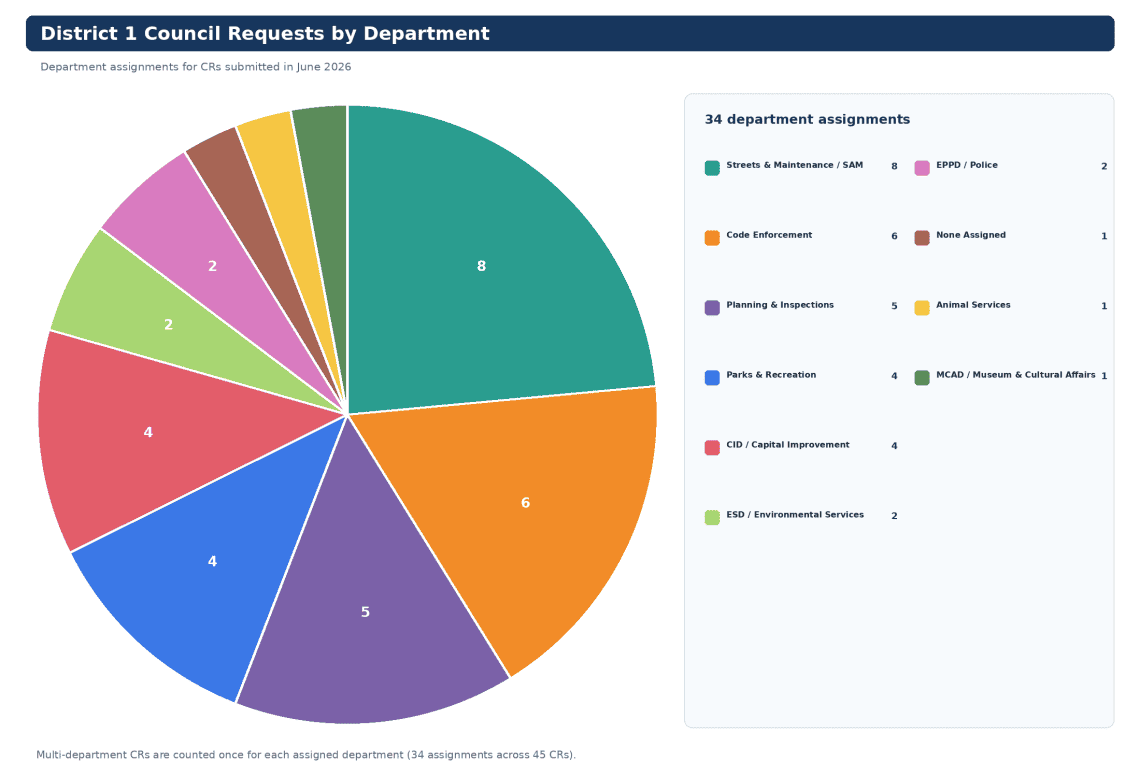Select the purple pie slice labeled 5

(365, 611)
